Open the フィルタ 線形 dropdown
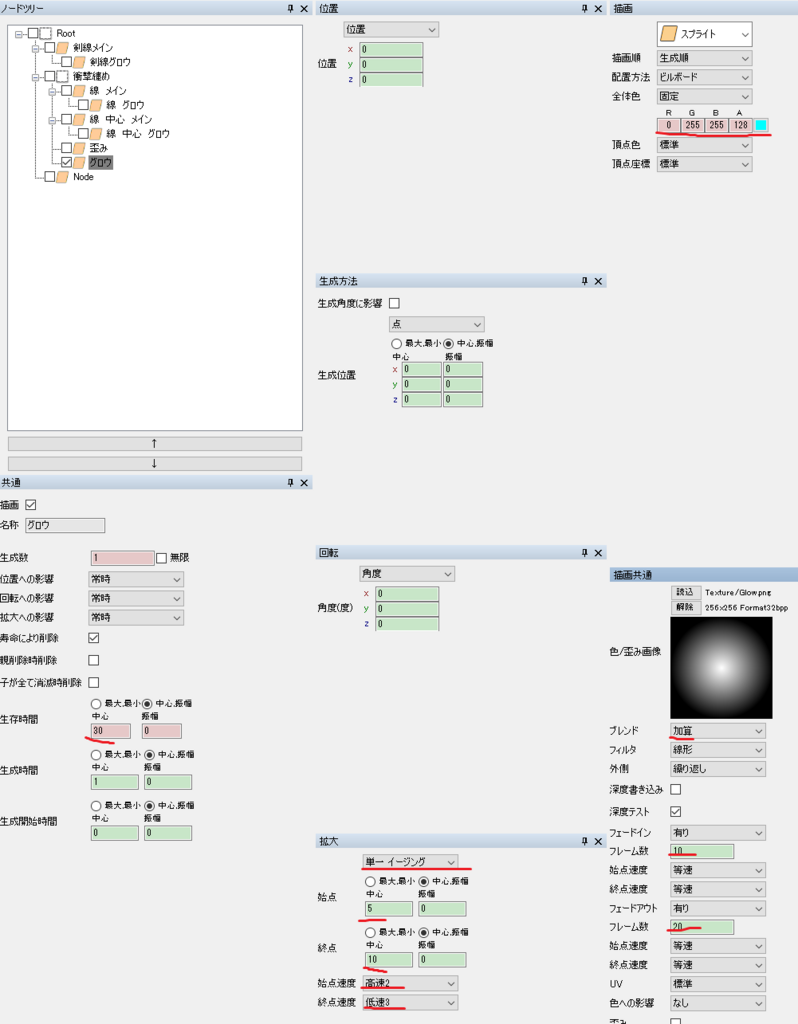 pyautogui.click(x=718, y=750)
